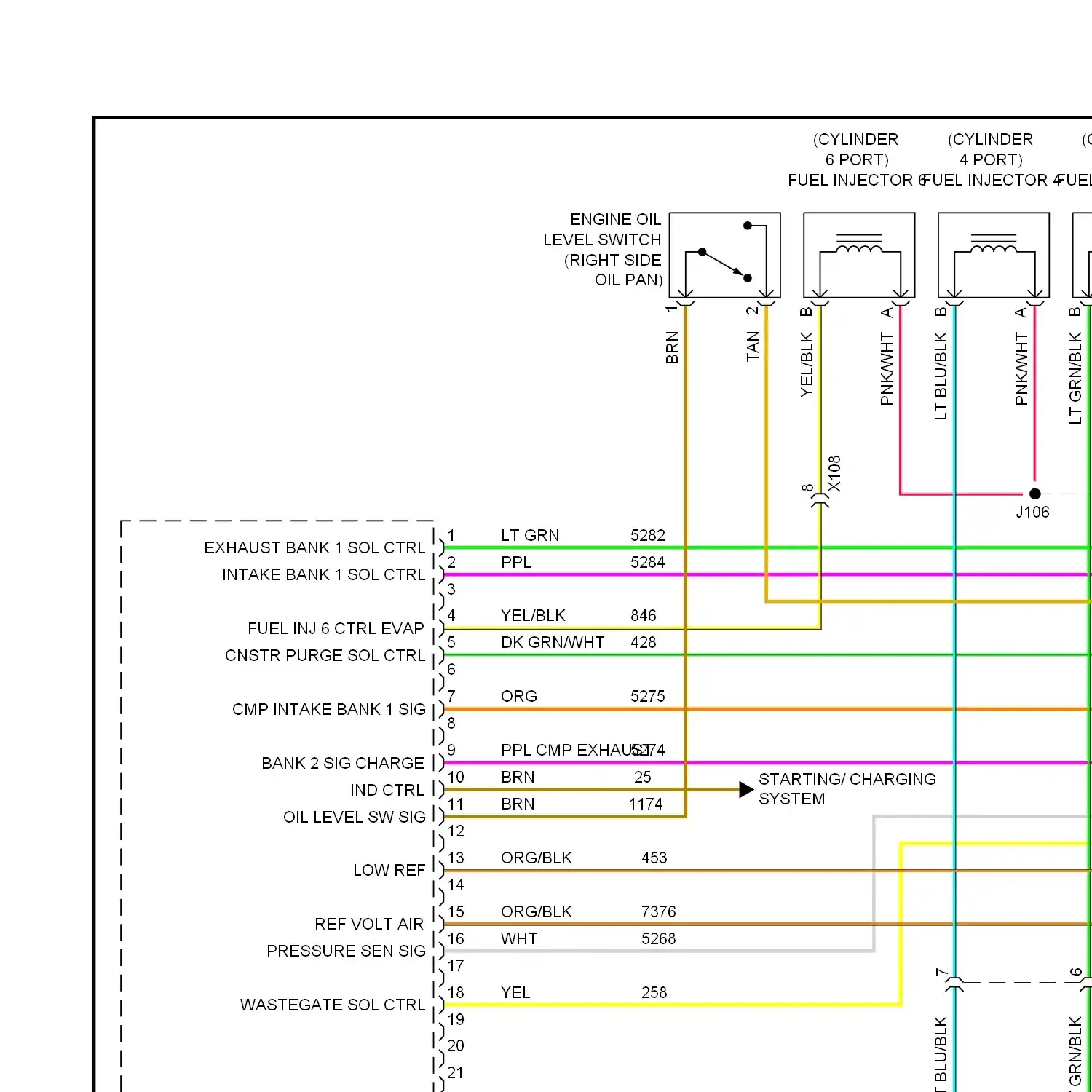Click the 'LOW REF' label

click(x=389, y=870)
